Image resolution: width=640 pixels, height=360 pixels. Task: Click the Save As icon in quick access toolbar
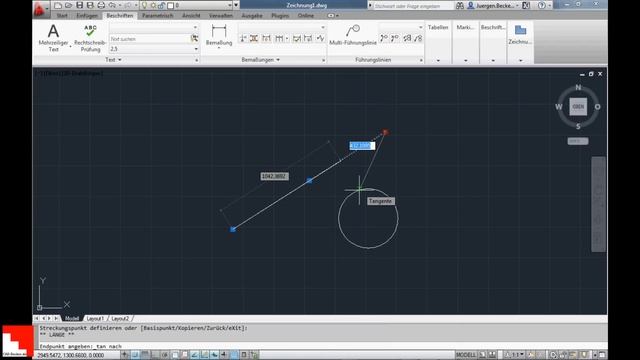click(x=90, y=5)
